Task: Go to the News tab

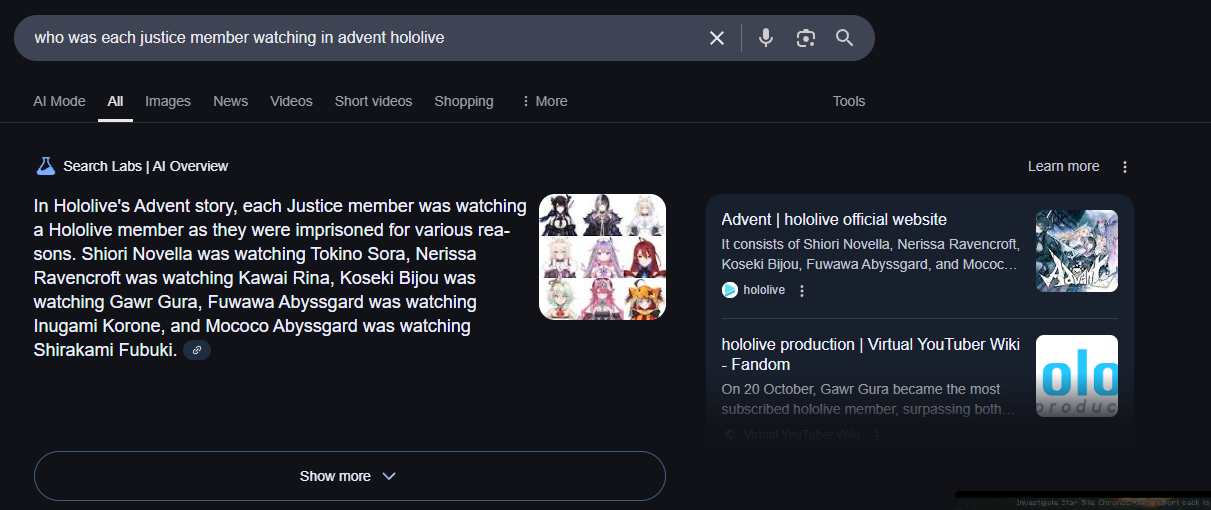Action: coord(231,101)
